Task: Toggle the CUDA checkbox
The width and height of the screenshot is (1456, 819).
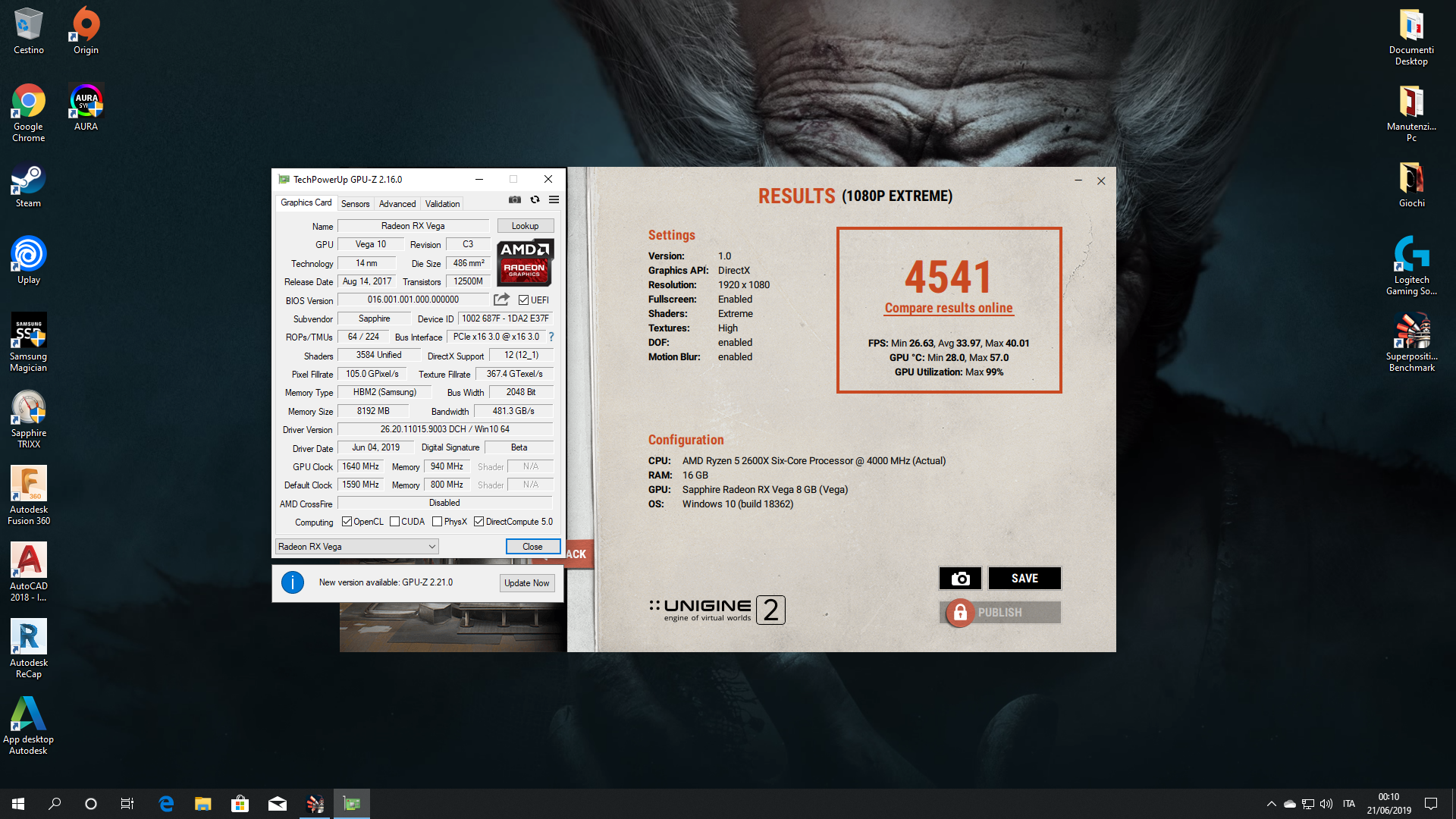Action: click(x=394, y=522)
